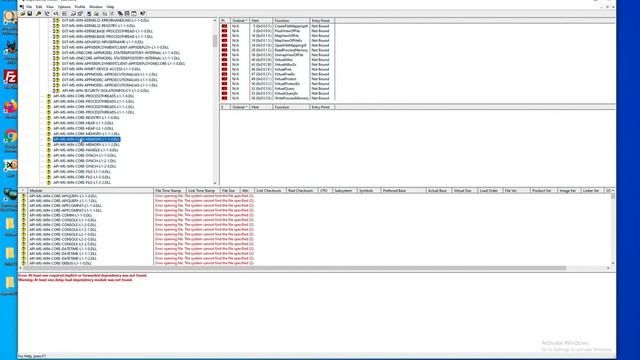The width and height of the screenshot is (640, 360).
Task: Open the Help menu
Action: tap(111, 7)
